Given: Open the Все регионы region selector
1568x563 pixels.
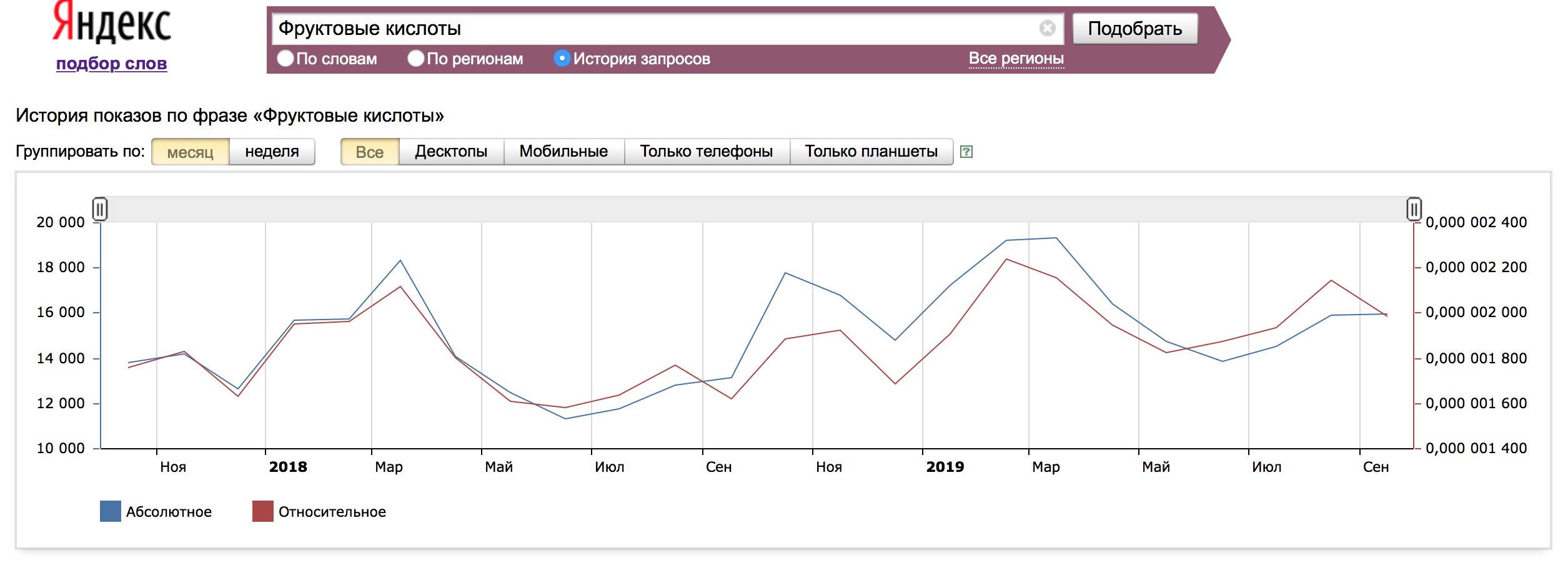Looking at the screenshot, I should pos(1016,59).
